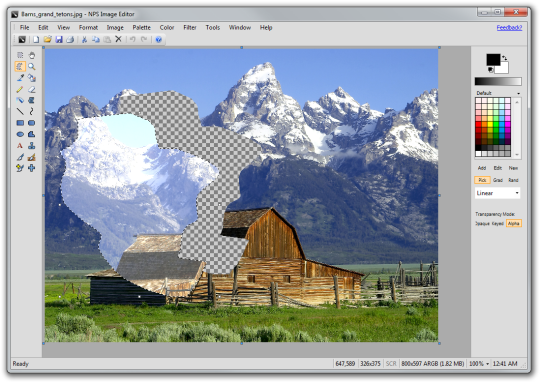Select the rectangular selection tool

click(20, 55)
